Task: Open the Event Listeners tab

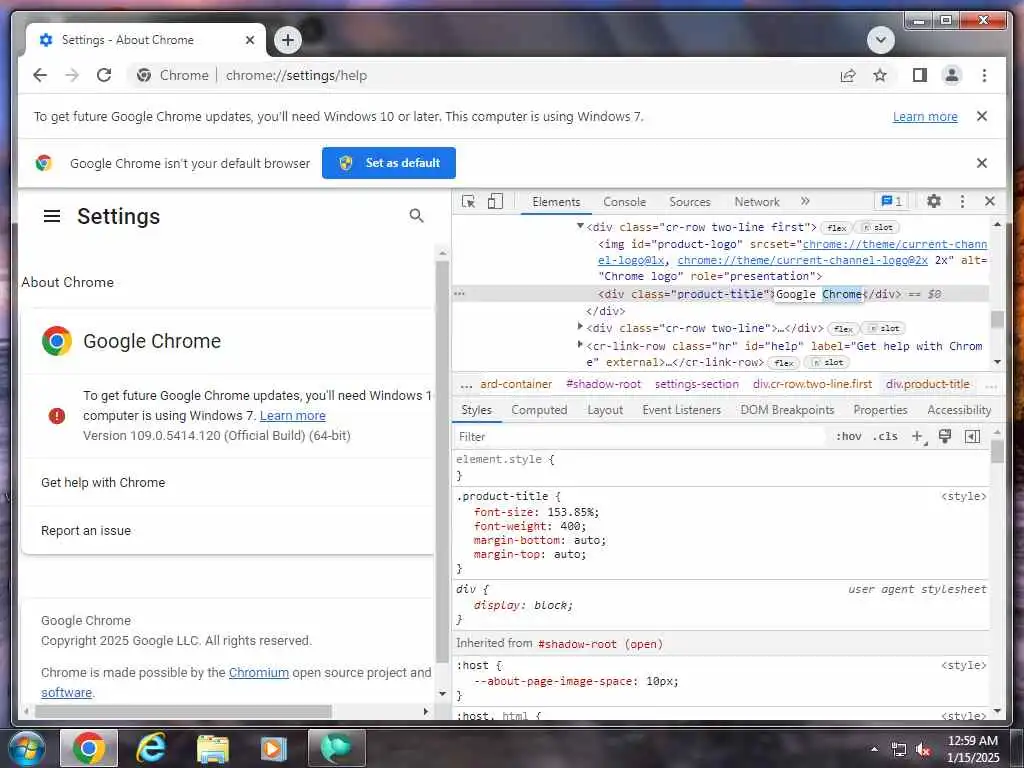Action: coord(681,410)
